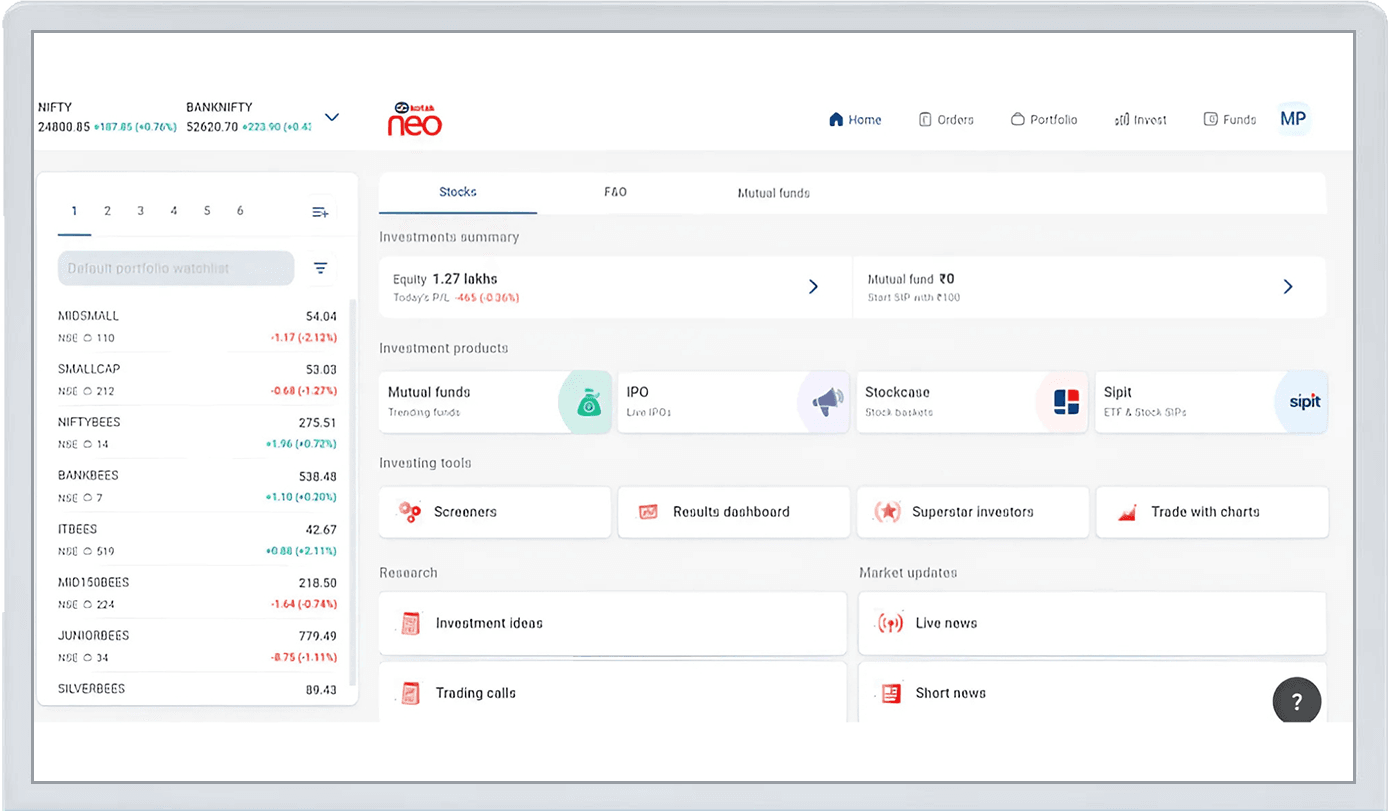Expand Equity investments summary arrow

click(813, 287)
